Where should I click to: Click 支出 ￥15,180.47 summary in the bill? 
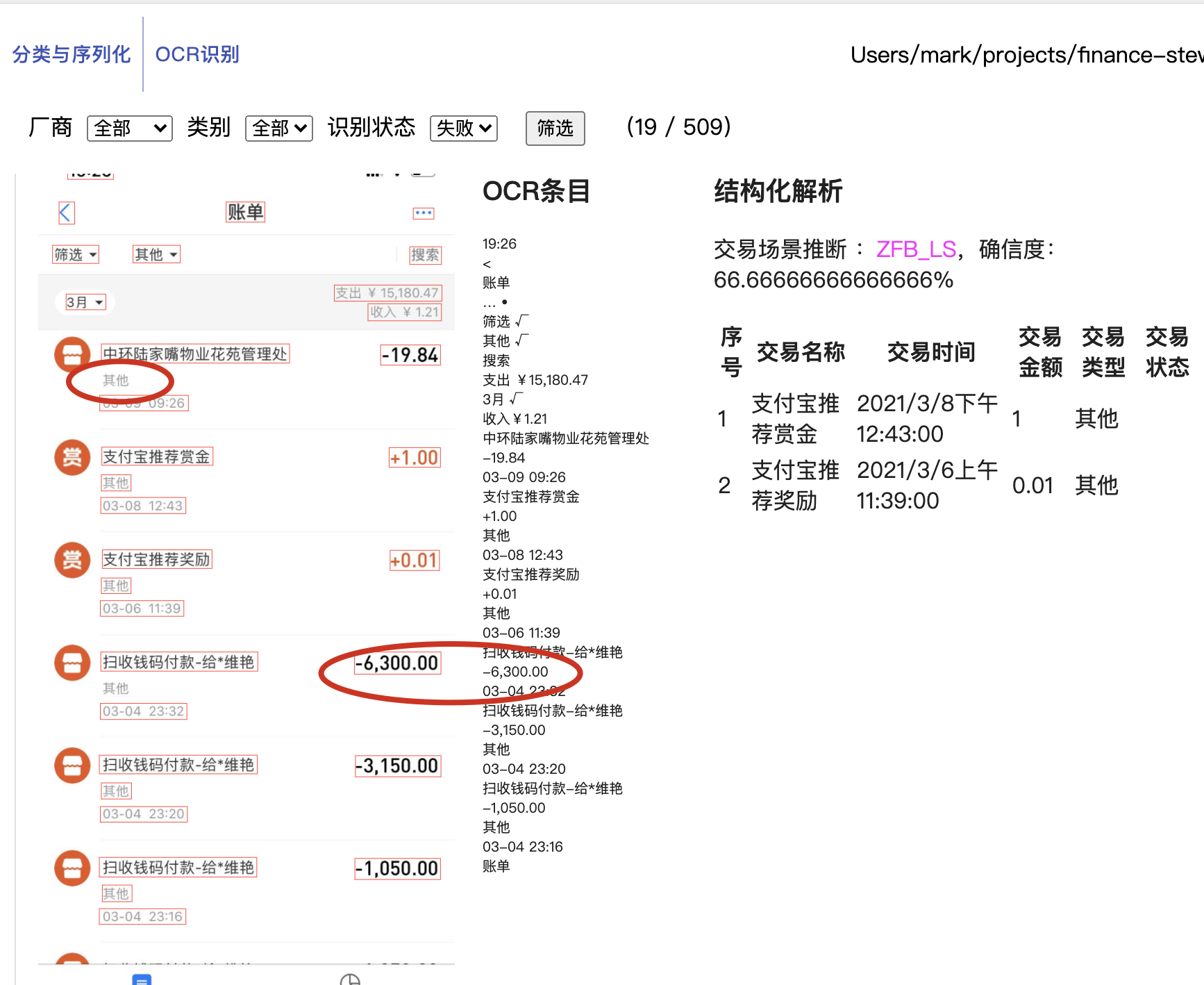(x=387, y=293)
